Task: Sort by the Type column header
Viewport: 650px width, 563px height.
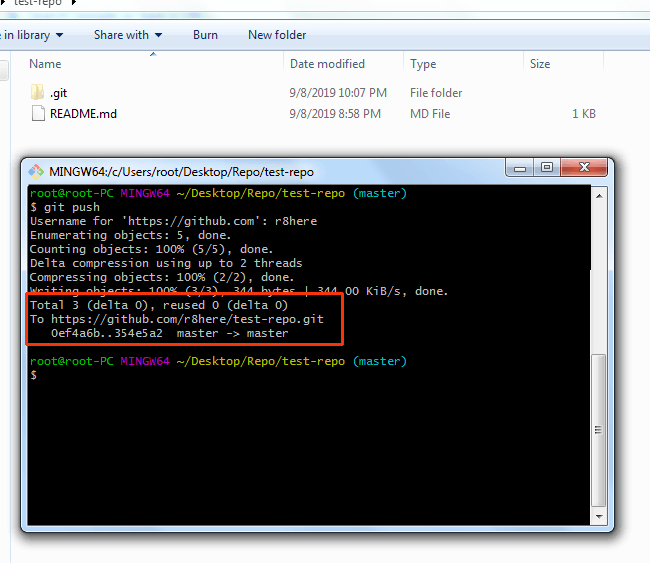Action: (x=423, y=64)
